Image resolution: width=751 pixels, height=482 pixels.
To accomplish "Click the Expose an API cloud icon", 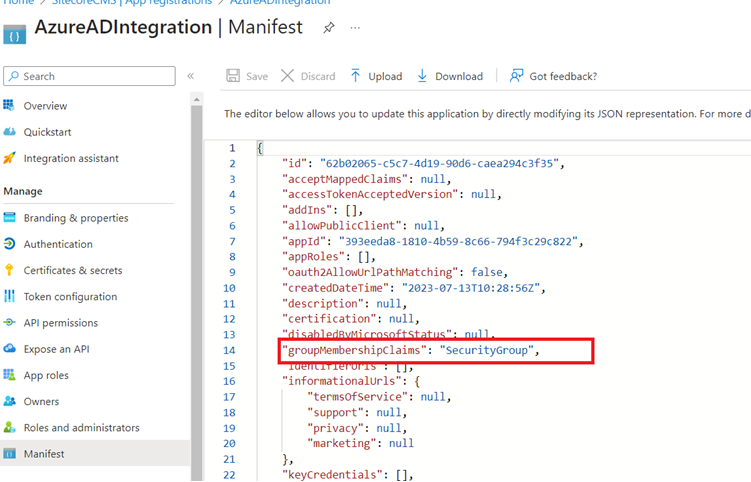I will [9, 348].
